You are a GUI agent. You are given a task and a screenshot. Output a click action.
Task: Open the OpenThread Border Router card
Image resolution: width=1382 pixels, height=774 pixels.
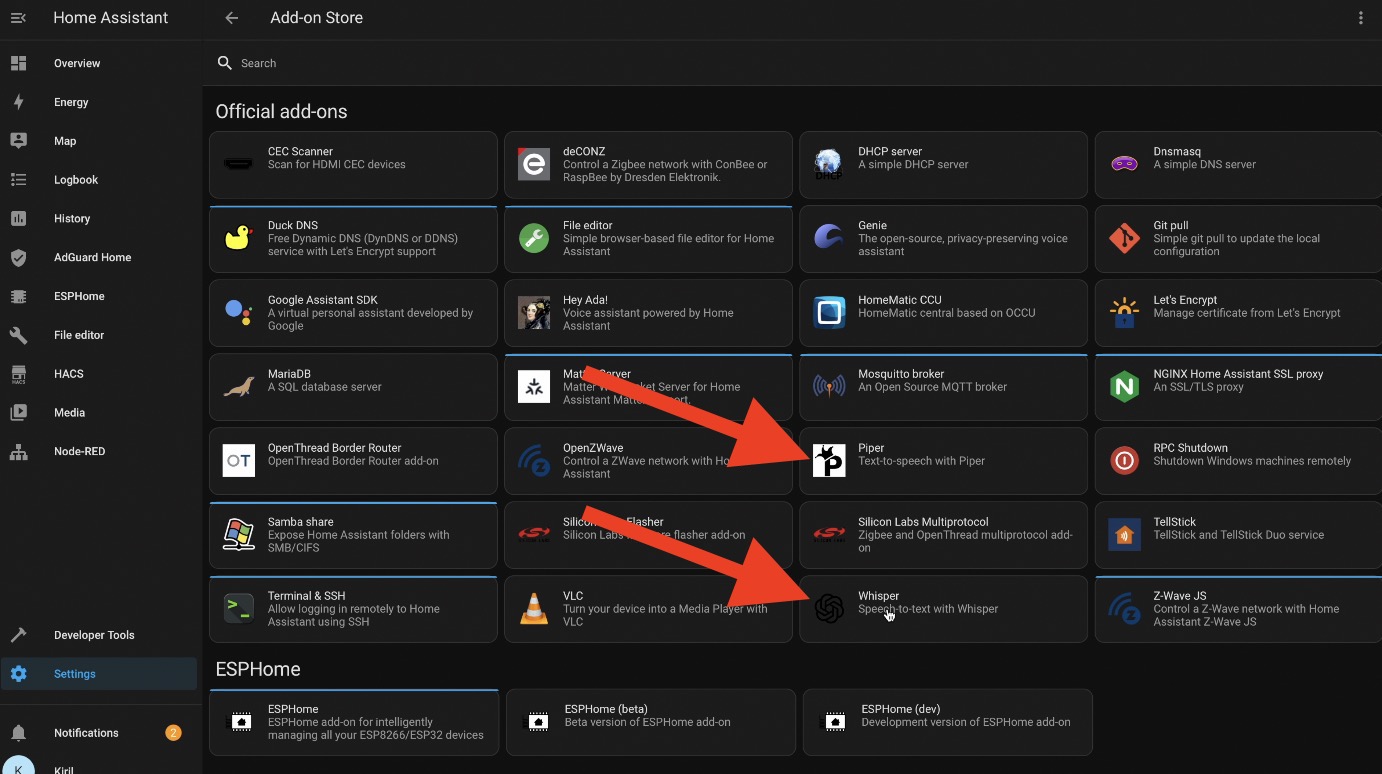pos(353,460)
